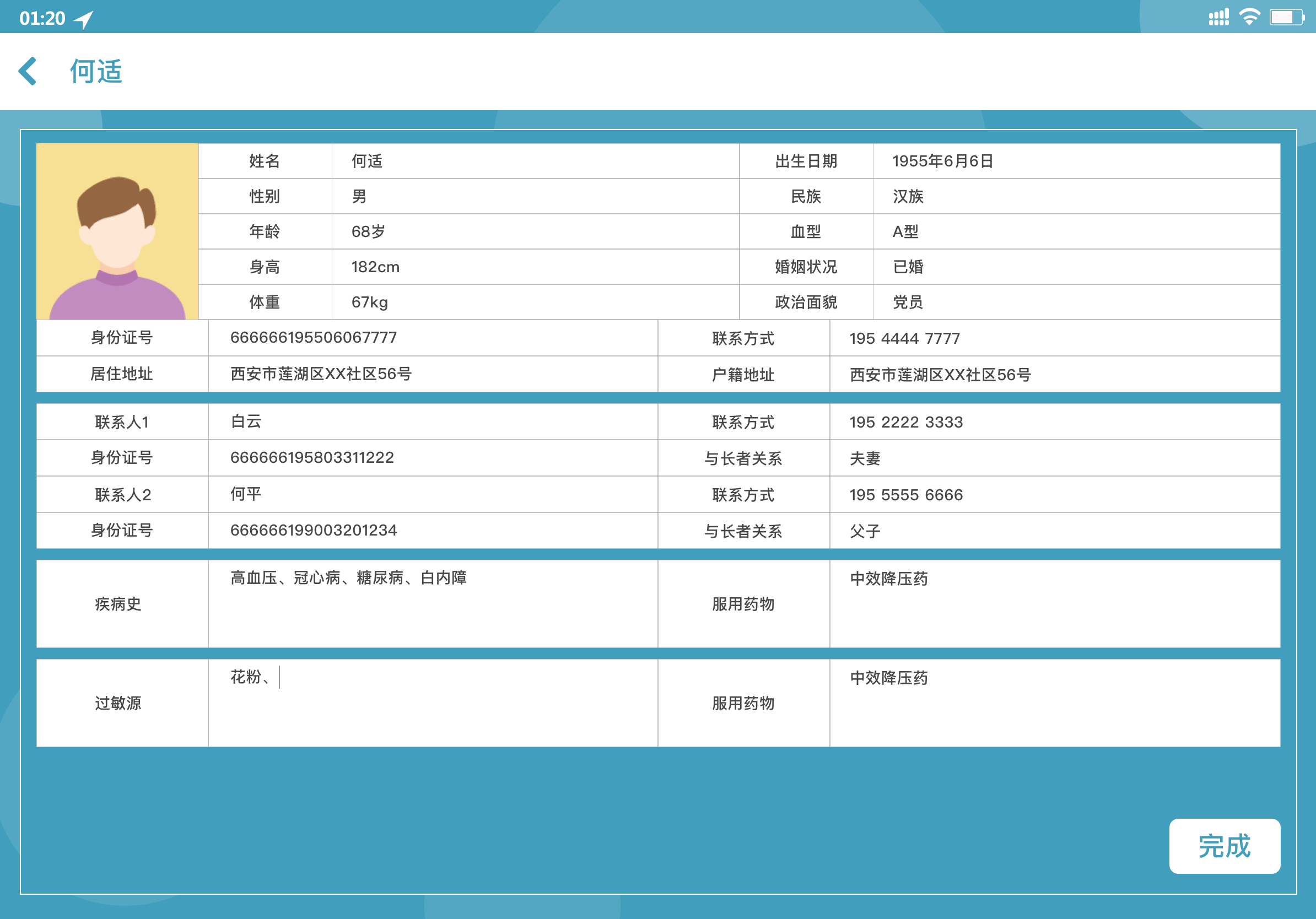Select the 姓名 value 何适
The height and width of the screenshot is (919, 1316).
pos(367,161)
